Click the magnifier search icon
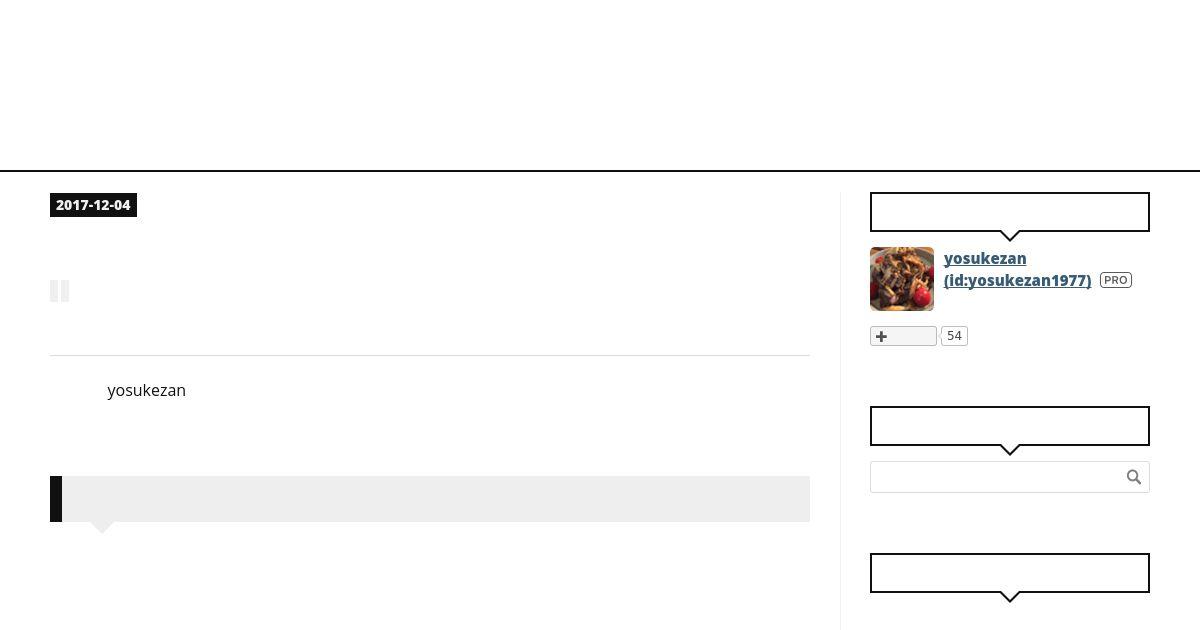 (1134, 477)
